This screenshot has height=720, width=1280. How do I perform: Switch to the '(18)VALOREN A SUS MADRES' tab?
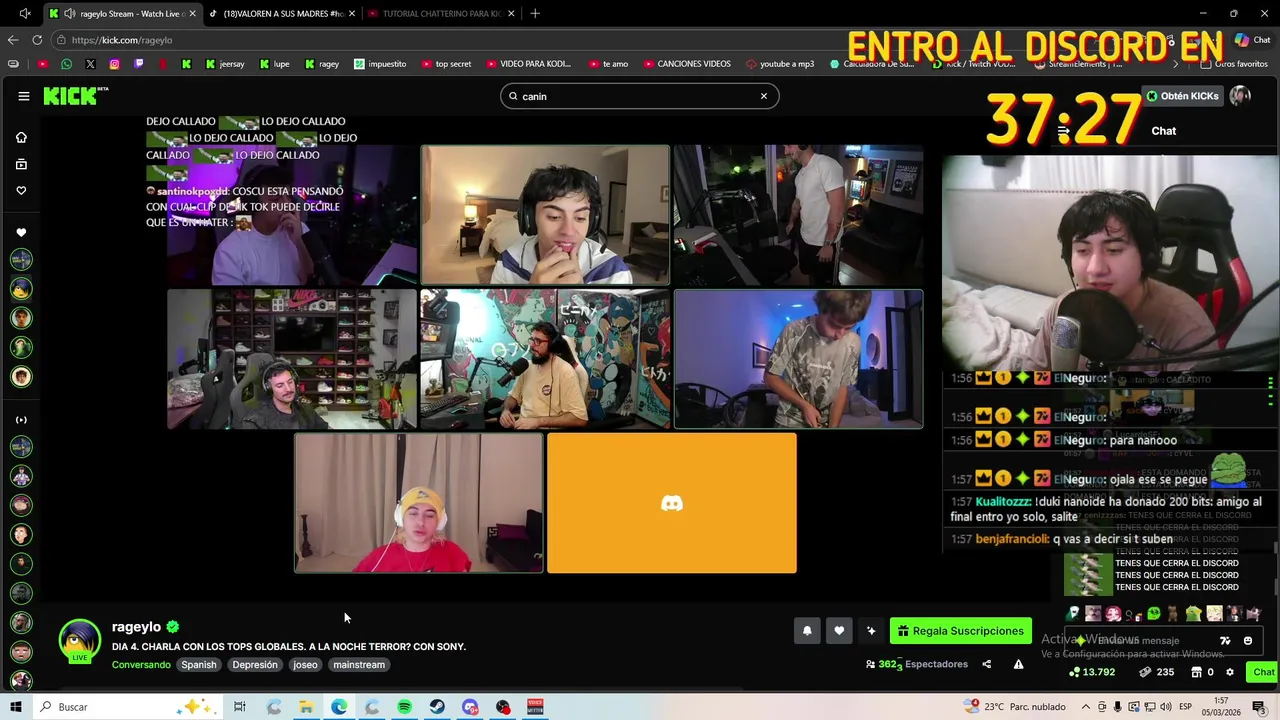point(282,13)
